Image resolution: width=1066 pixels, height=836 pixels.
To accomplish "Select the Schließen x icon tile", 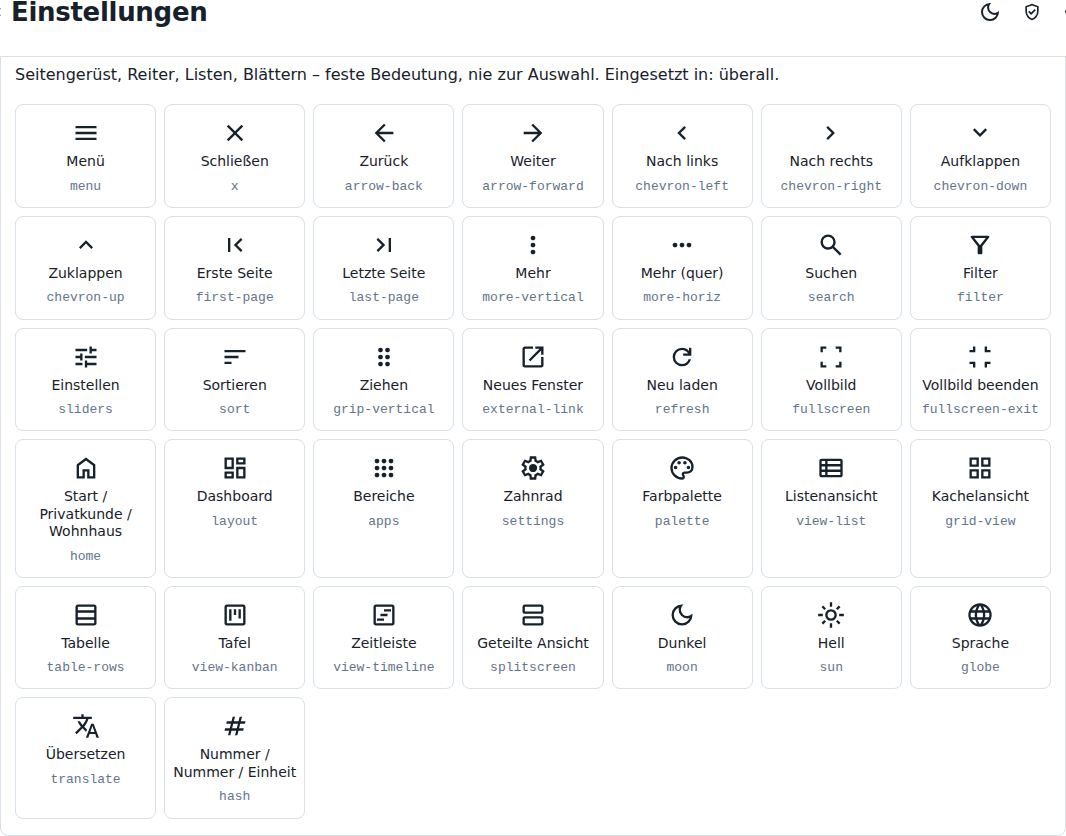I will click(235, 156).
